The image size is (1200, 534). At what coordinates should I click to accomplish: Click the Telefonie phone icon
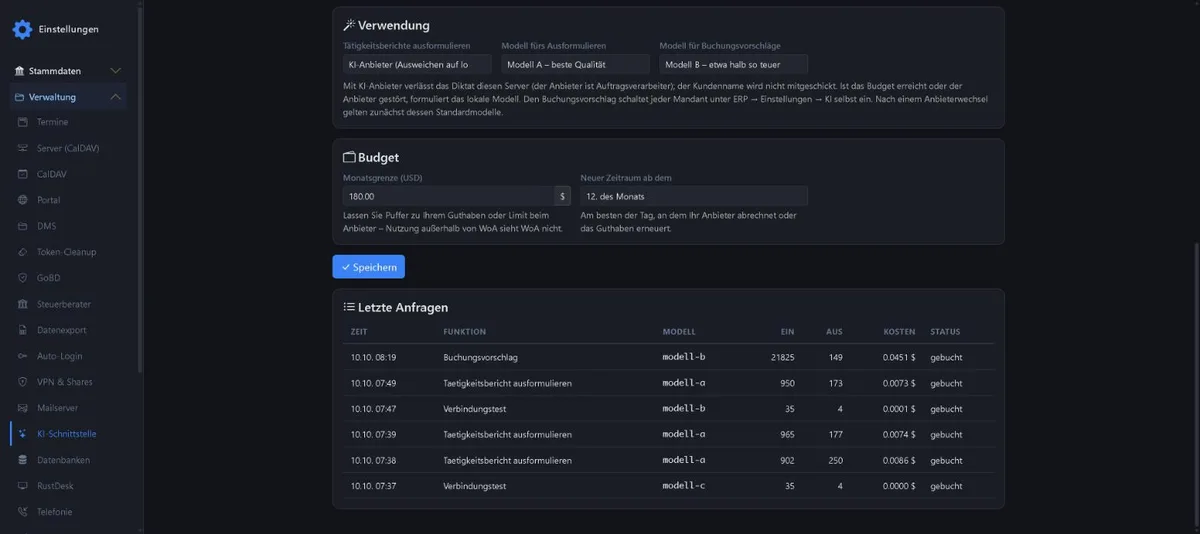pos(24,512)
